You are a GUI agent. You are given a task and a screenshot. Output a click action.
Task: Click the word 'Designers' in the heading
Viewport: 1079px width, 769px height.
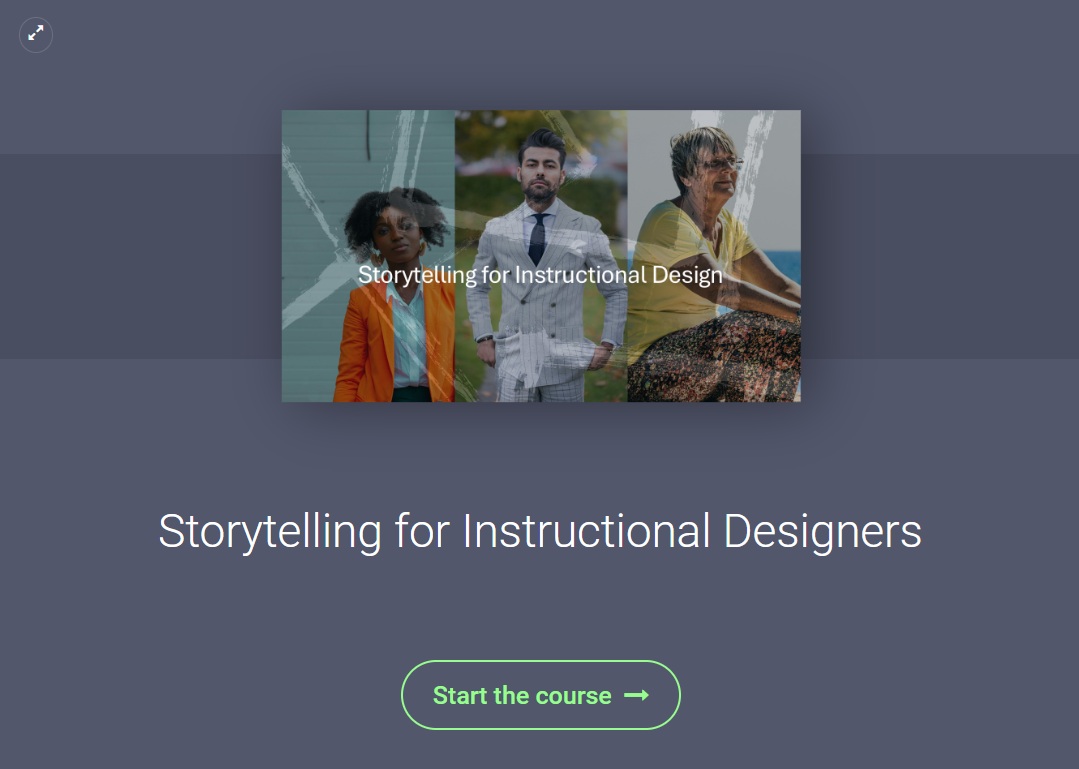coord(822,531)
